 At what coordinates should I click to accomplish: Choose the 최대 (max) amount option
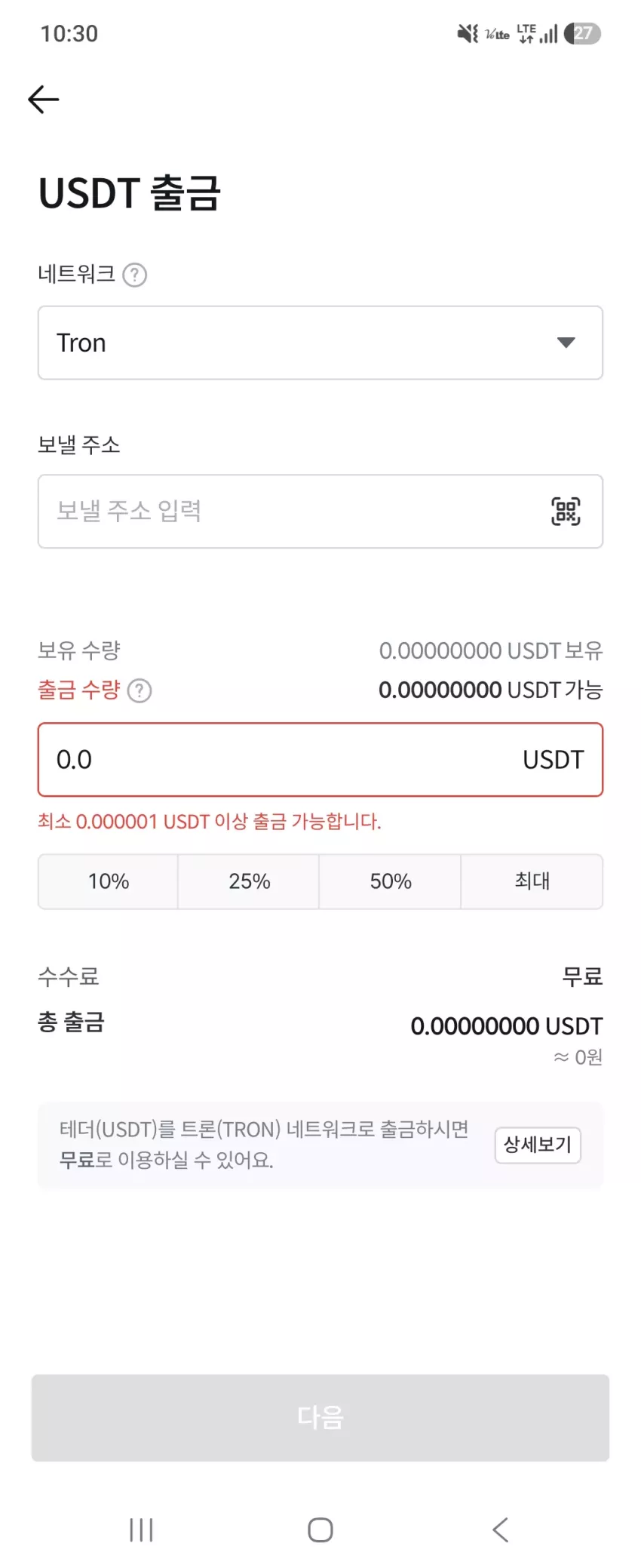532,881
